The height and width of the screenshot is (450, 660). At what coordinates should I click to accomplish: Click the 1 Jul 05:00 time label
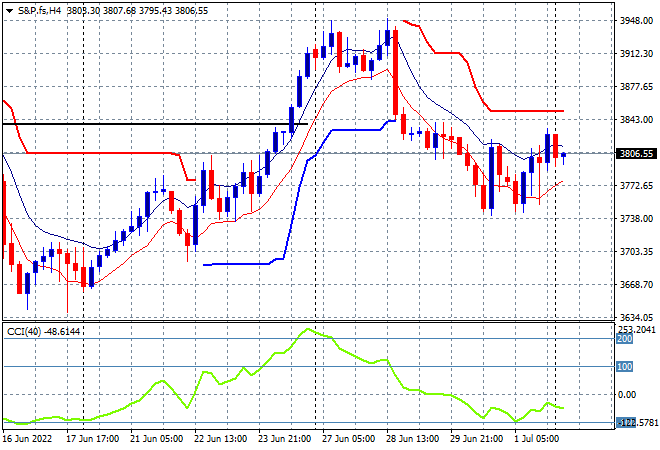537,439
